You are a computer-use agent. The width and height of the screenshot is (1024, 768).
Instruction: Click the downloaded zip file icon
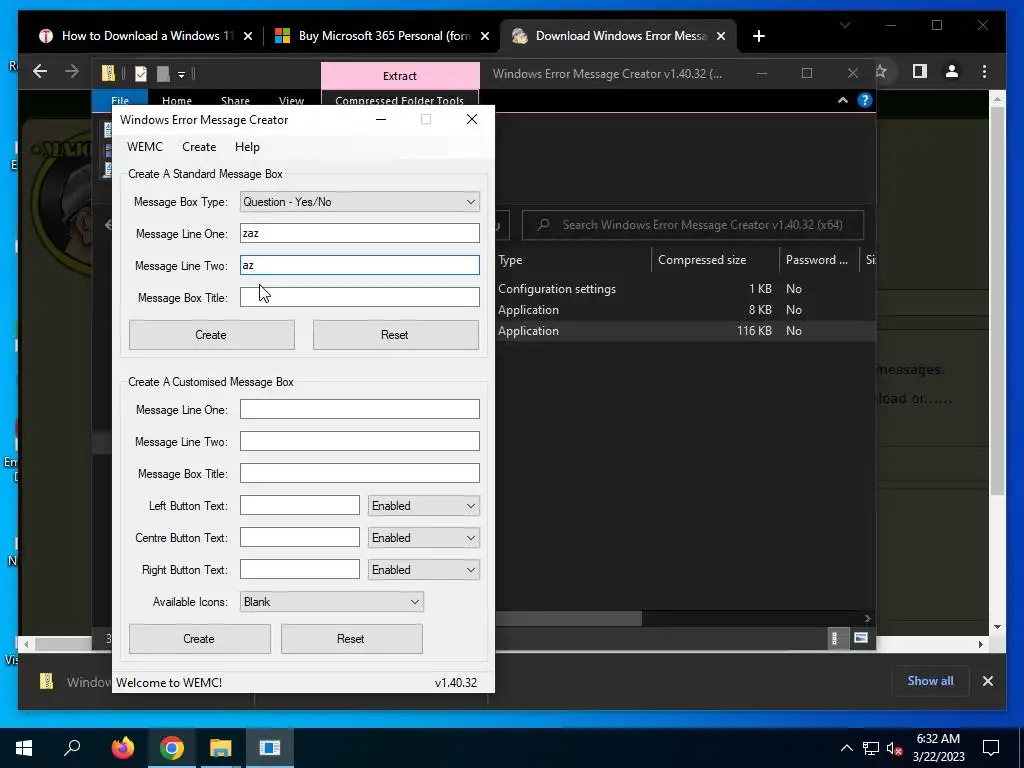(46, 682)
